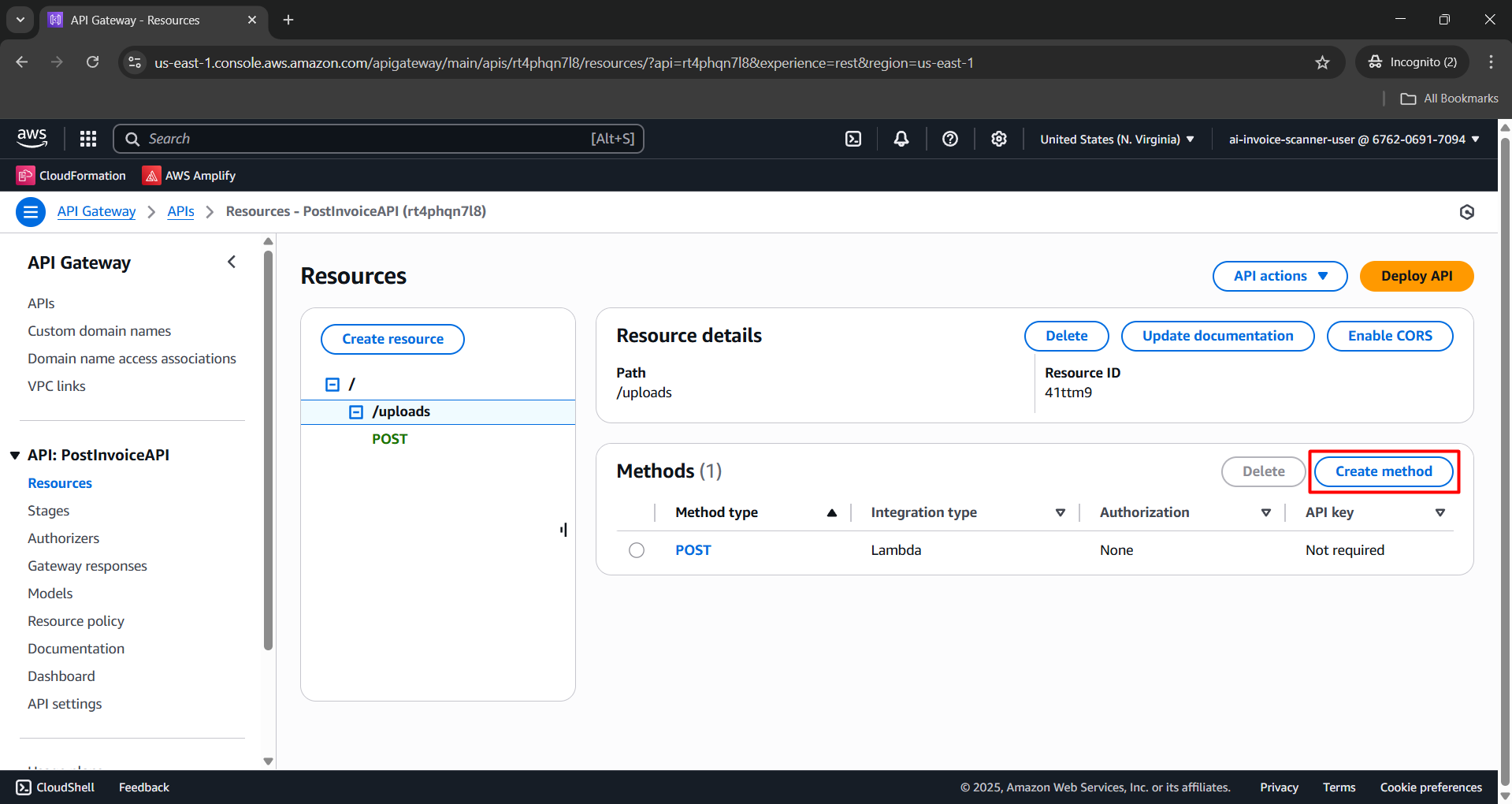1512x804 pixels.
Task: Click the AWS search input field
Action: point(378,139)
